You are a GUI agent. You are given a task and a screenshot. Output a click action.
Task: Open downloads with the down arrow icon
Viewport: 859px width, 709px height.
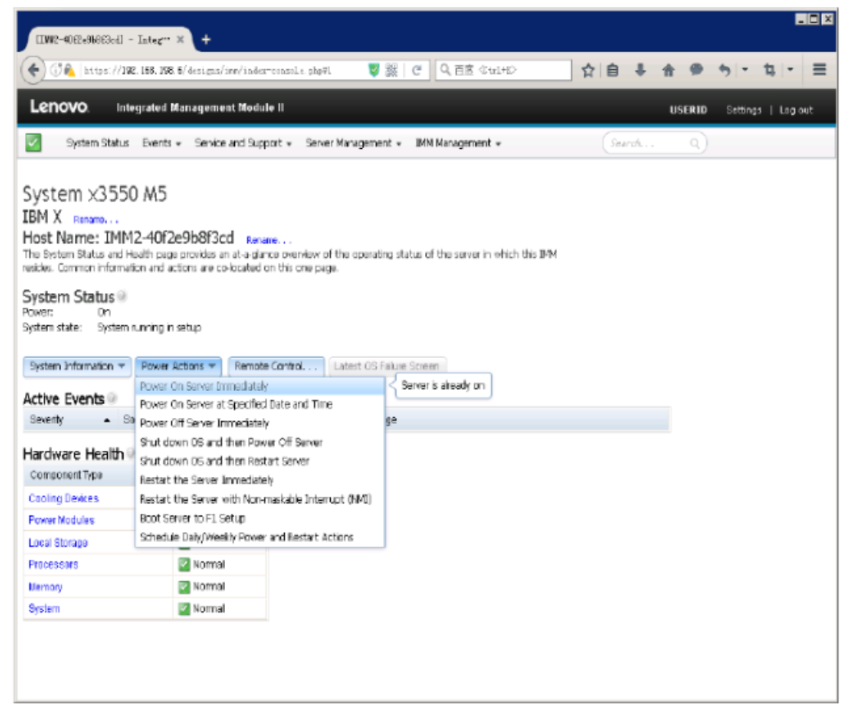click(x=640, y=70)
